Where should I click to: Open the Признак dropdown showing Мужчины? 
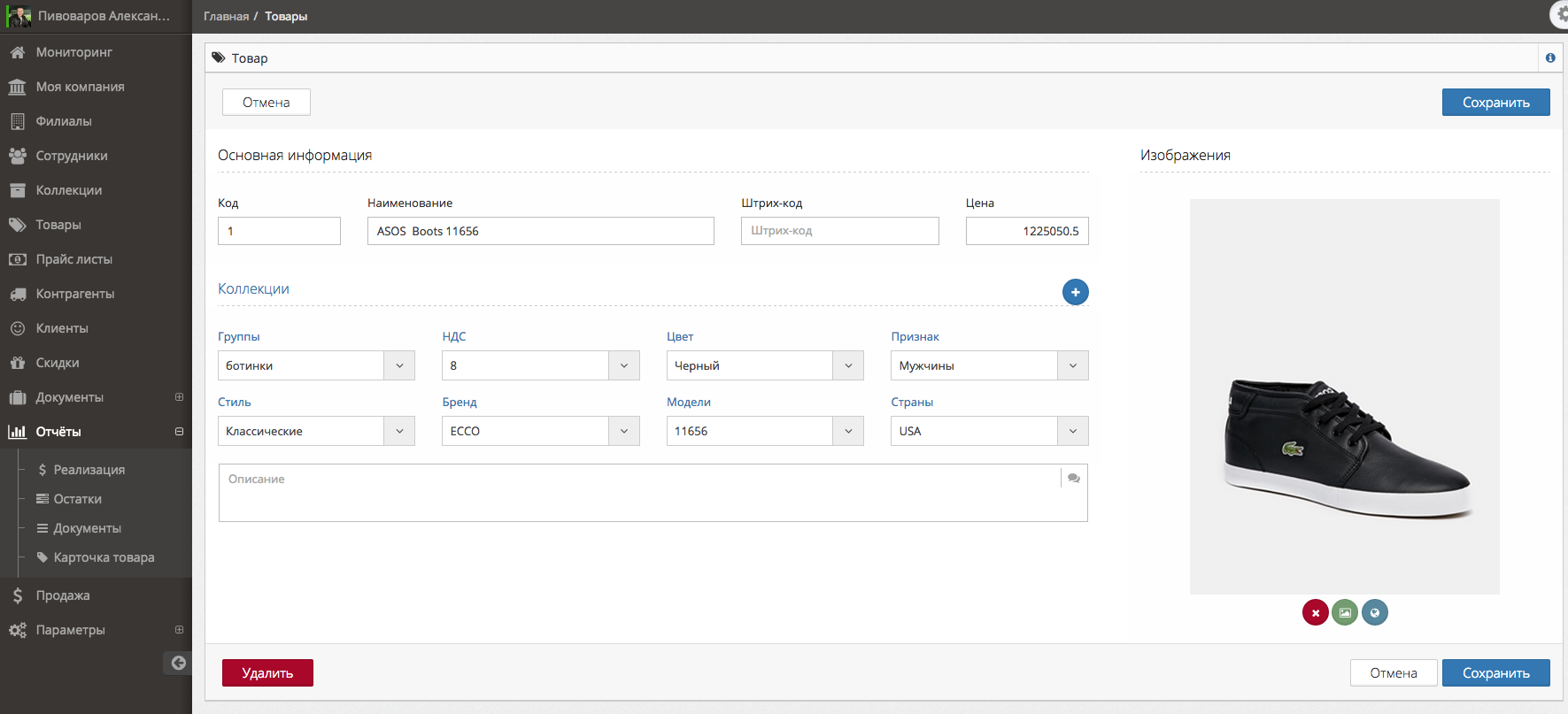click(989, 365)
